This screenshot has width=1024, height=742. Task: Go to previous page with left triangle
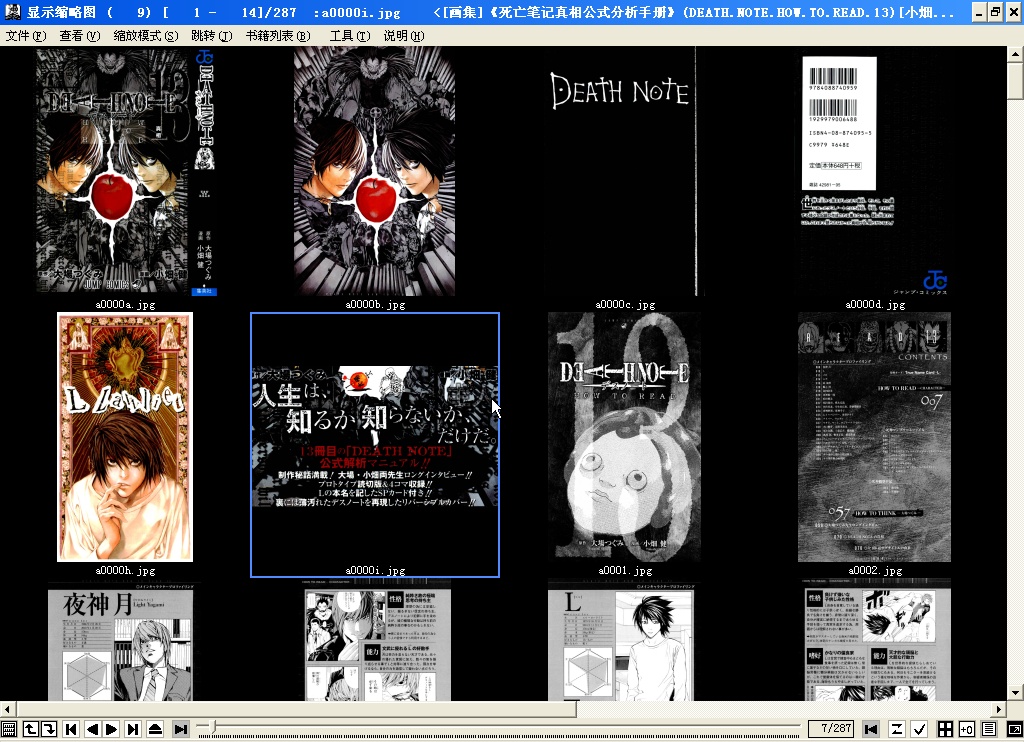(92, 729)
